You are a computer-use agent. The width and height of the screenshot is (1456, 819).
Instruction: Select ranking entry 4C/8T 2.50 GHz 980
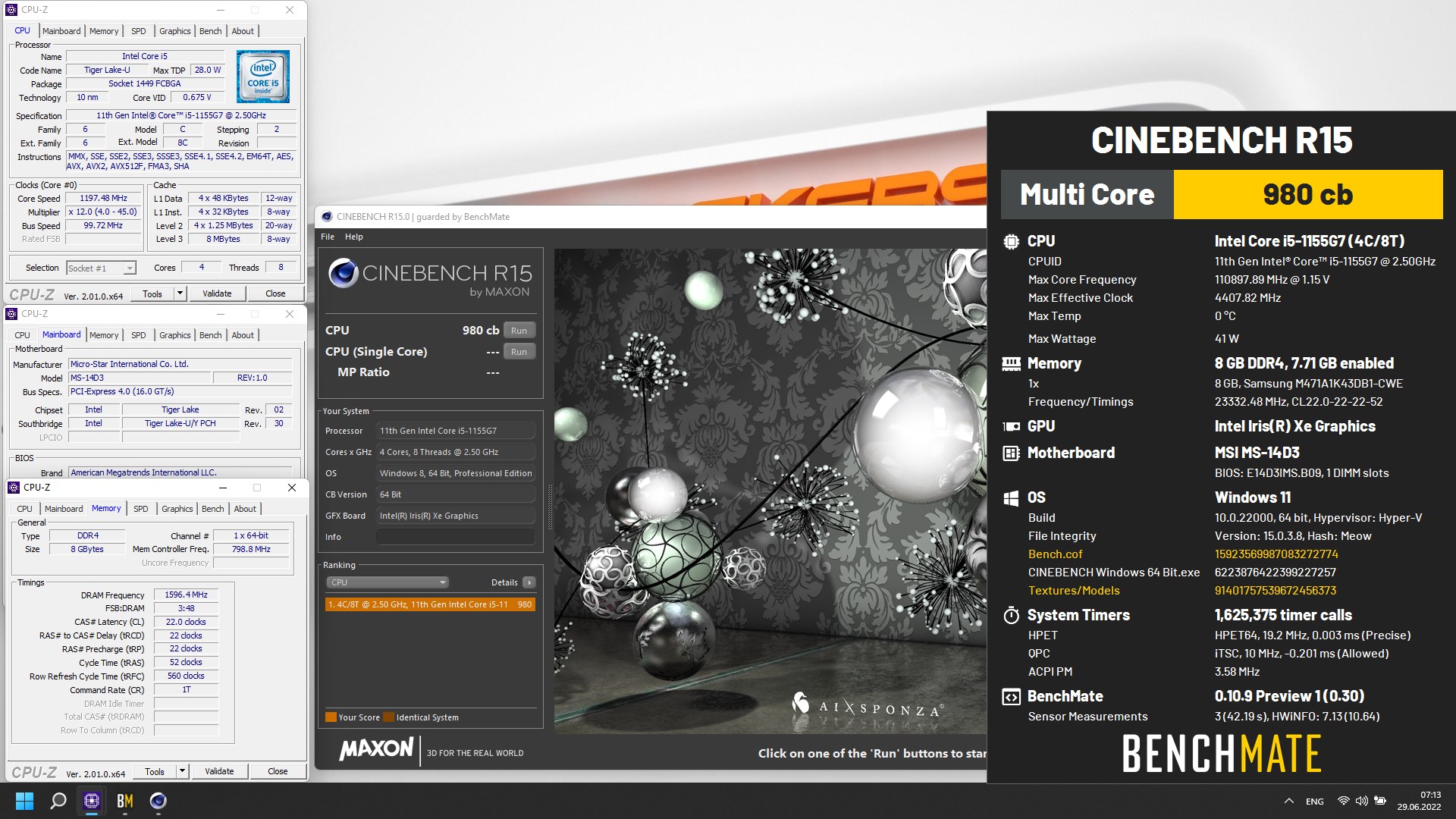point(430,604)
